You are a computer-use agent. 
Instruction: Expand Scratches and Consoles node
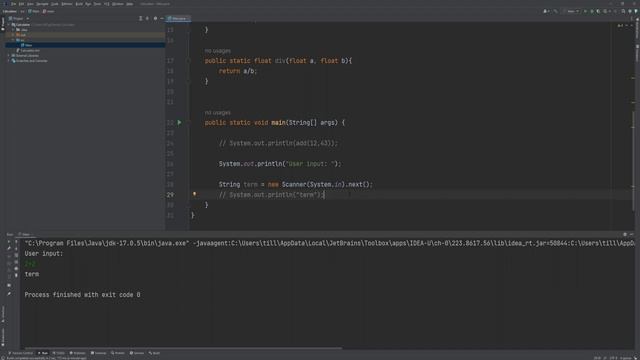pyautogui.click(x=9, y=61)
